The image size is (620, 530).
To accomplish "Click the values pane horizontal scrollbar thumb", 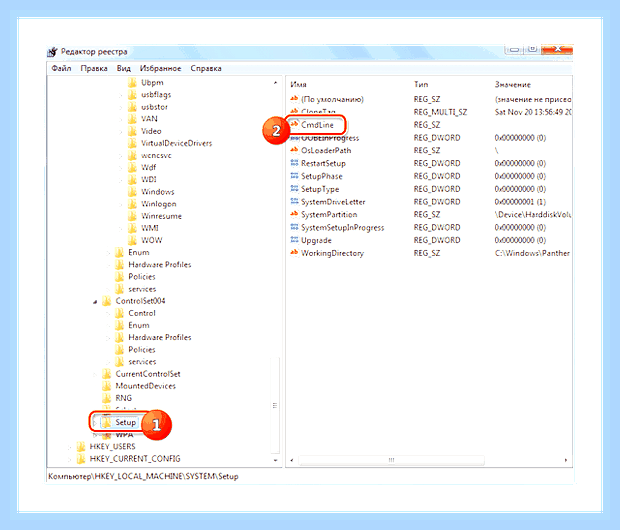I will point(391,460).
